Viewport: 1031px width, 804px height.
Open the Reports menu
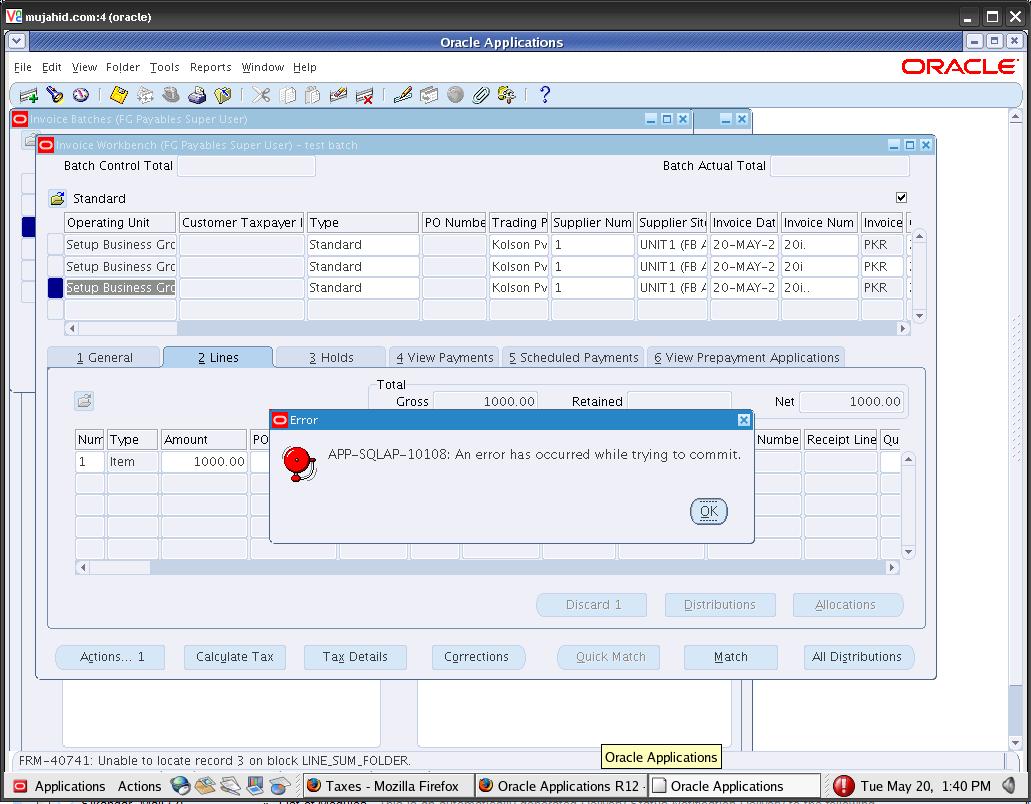pos(210,67)
